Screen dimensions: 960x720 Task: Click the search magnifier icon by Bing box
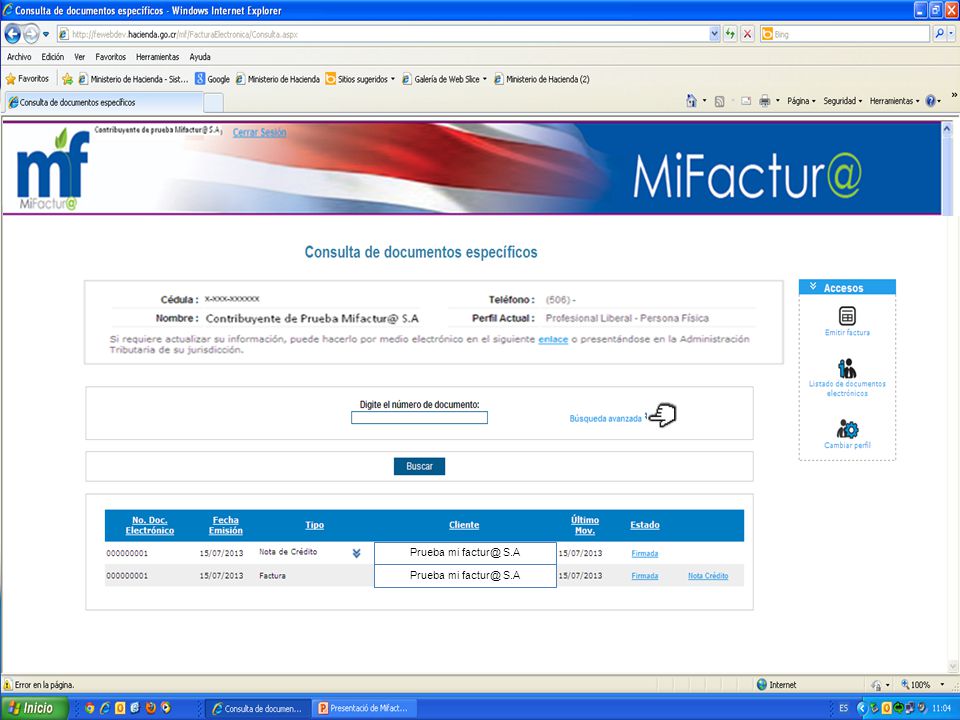(x=939, y=34)
